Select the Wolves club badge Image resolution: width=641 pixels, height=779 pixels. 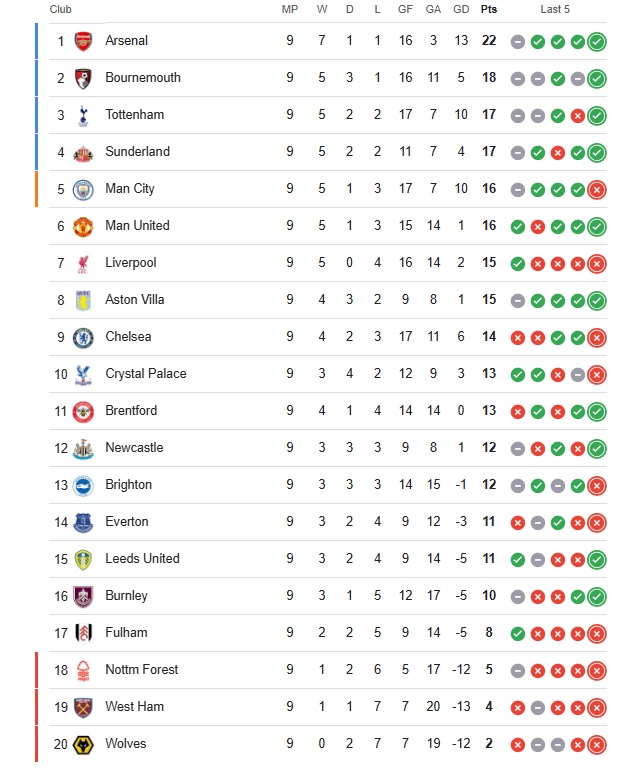pyautogui.click(x=83, y=744)
